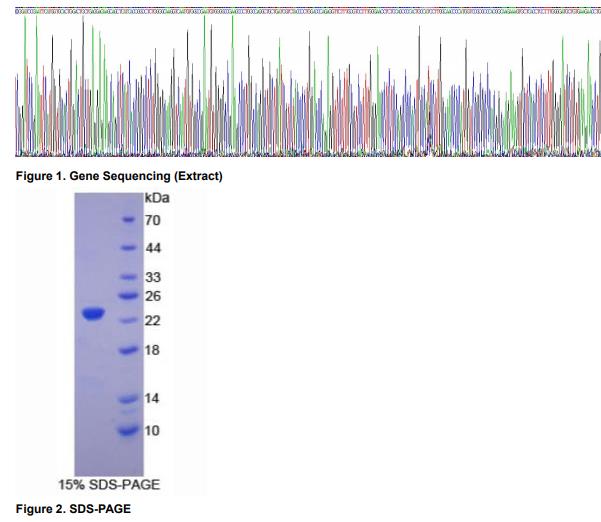This screenshot has width=601, height=522.
Task: Click the ladder band beside 18 label
Action: pyautogui.click(x=128, y=350)
